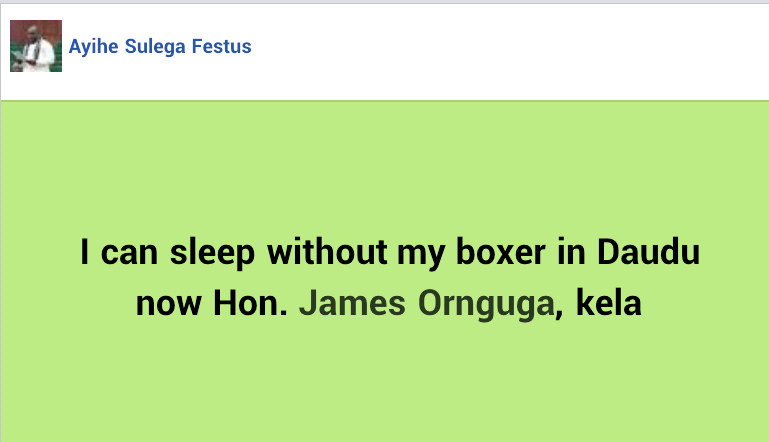Click "Festus" in the author name
Image resolution: width=769 pixels, height=442 pixels.
point(224,47)
